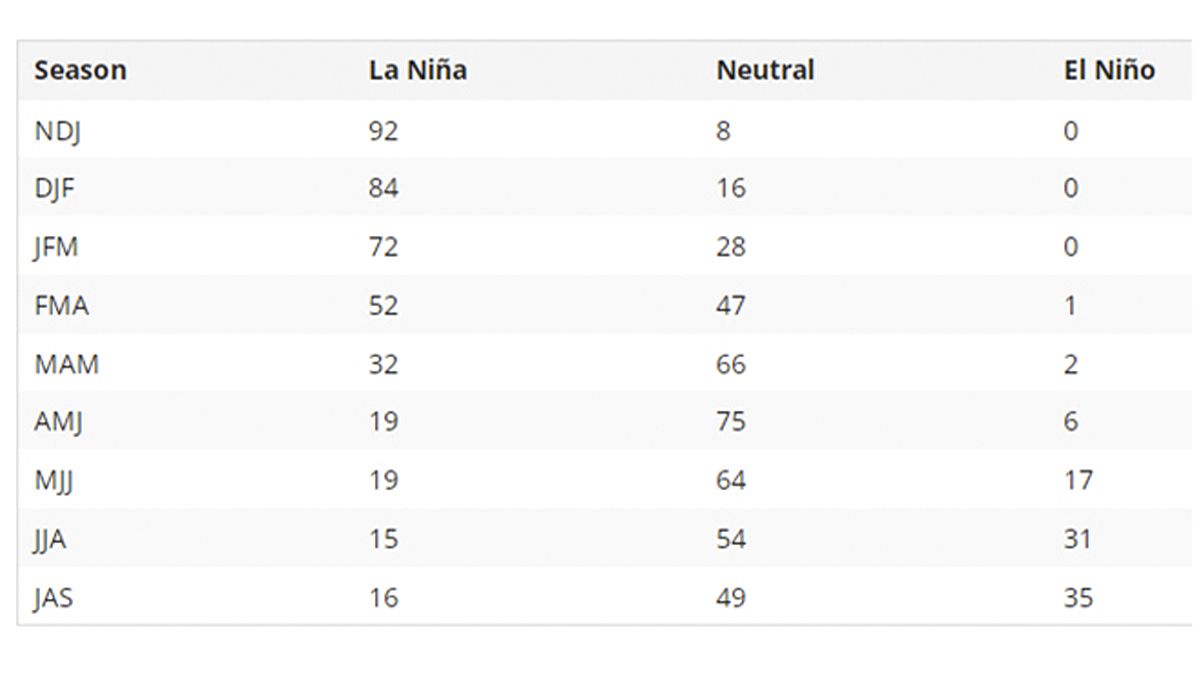The height and width of the screenshot is (675, 1200).
Task: Select the JJA season cell
Action: click(x=50, y=540)
